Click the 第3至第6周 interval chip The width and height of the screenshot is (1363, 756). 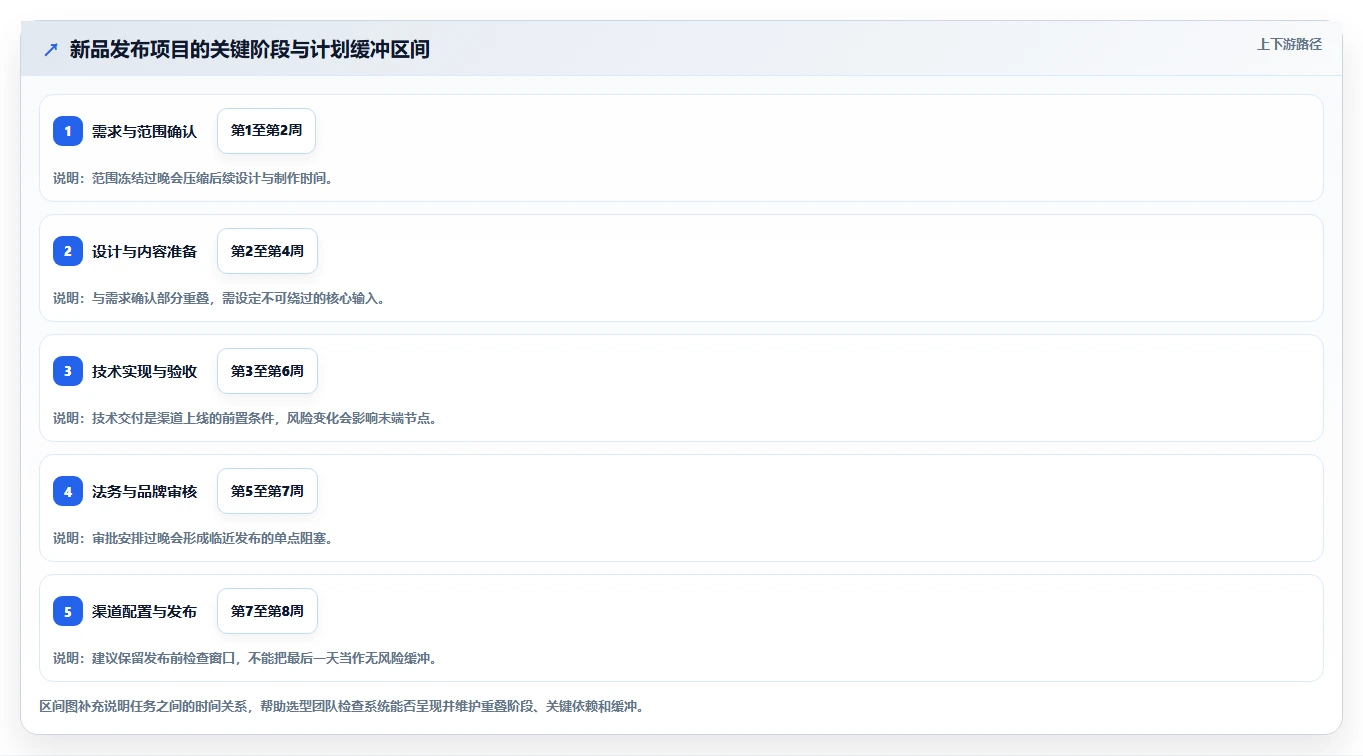point(267,371)
